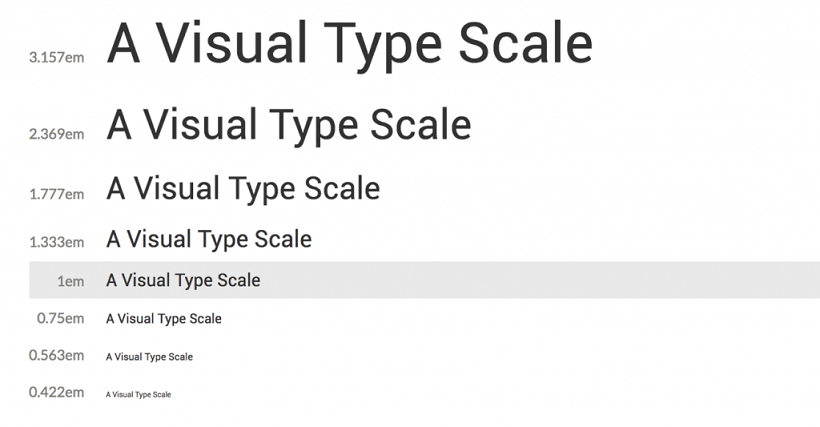The width and height of the screenshot is (820, 427).
Task: Click the 3.157em size label
Action: (x=57, y=57)
